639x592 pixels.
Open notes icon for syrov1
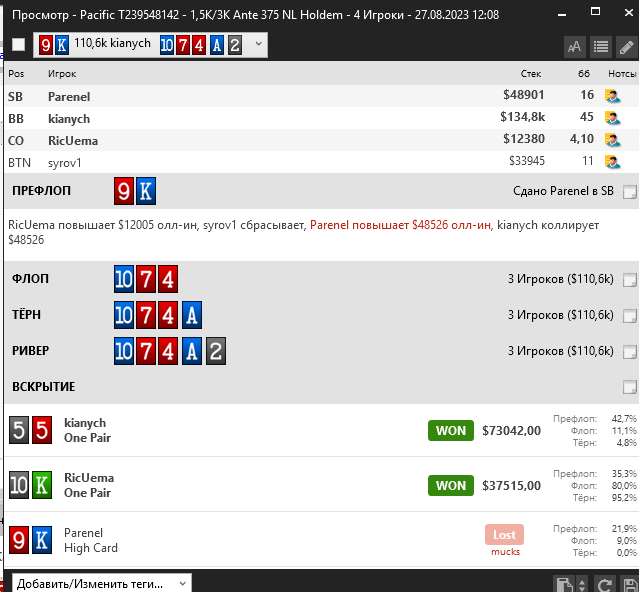coord(612,162)
